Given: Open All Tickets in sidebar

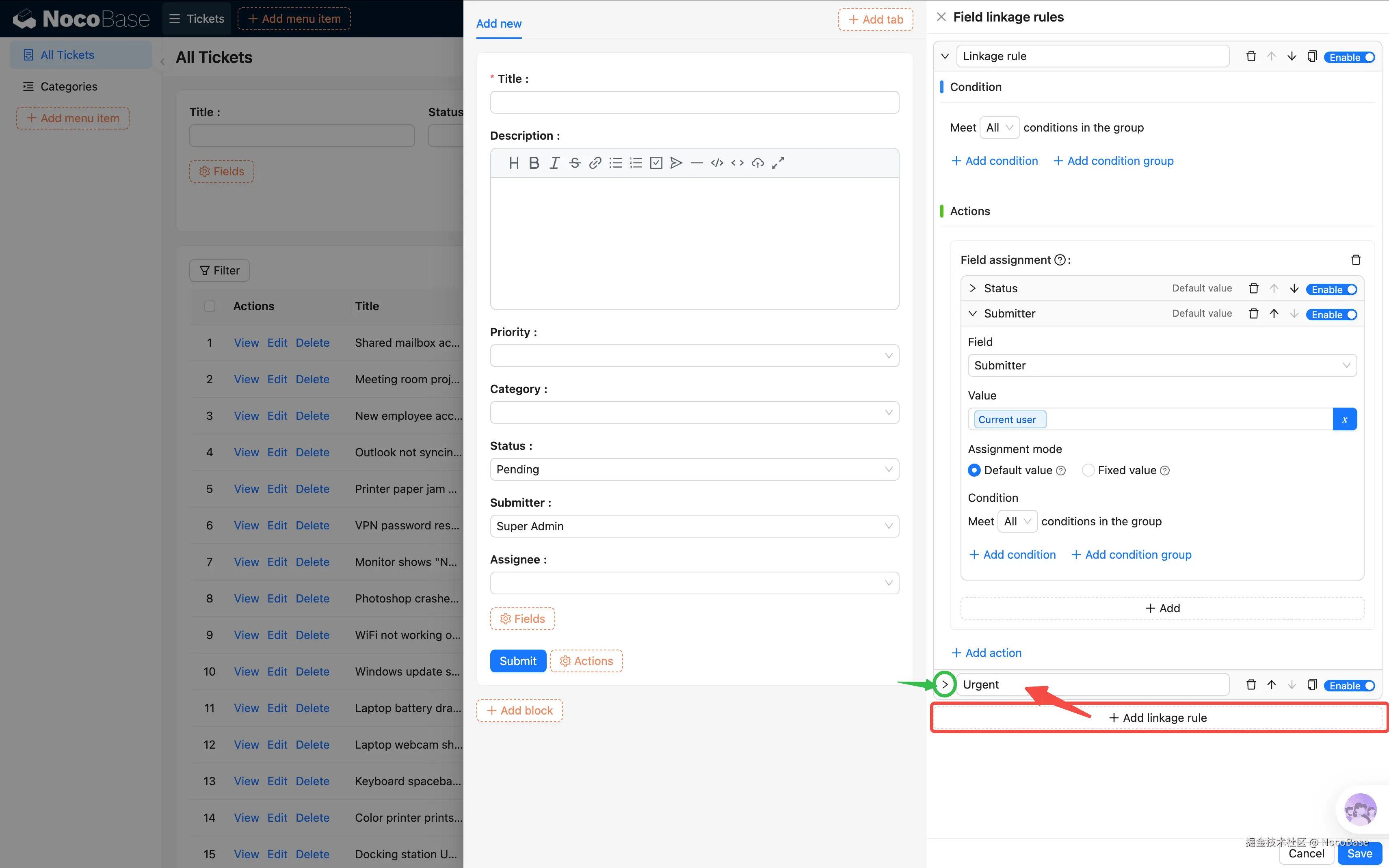Looking at the screenshot, I should click(x=81, y=54).
